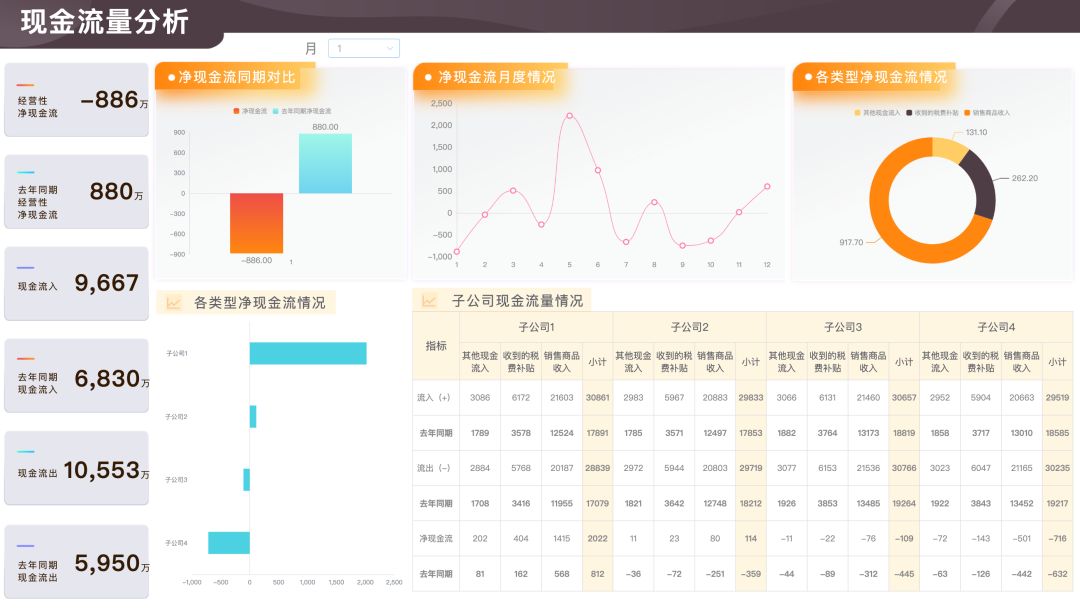The height and width of the screenshot is (608, 1080).
Task: Click the 30235 table cell
Action: pyautogui.click(x=1057, y=468)
